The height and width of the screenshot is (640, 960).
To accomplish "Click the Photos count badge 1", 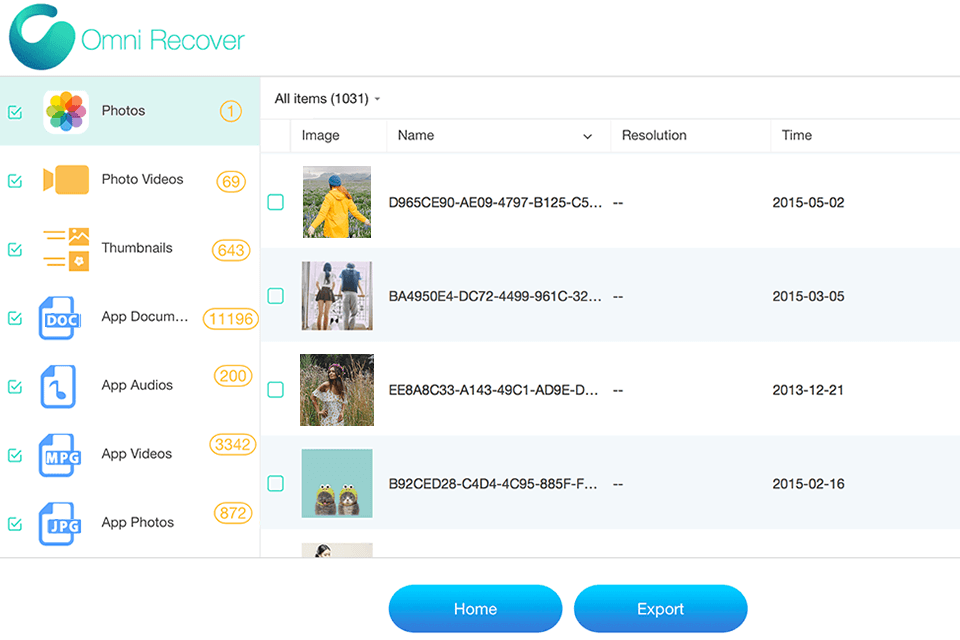I will [x=231, y=111].
